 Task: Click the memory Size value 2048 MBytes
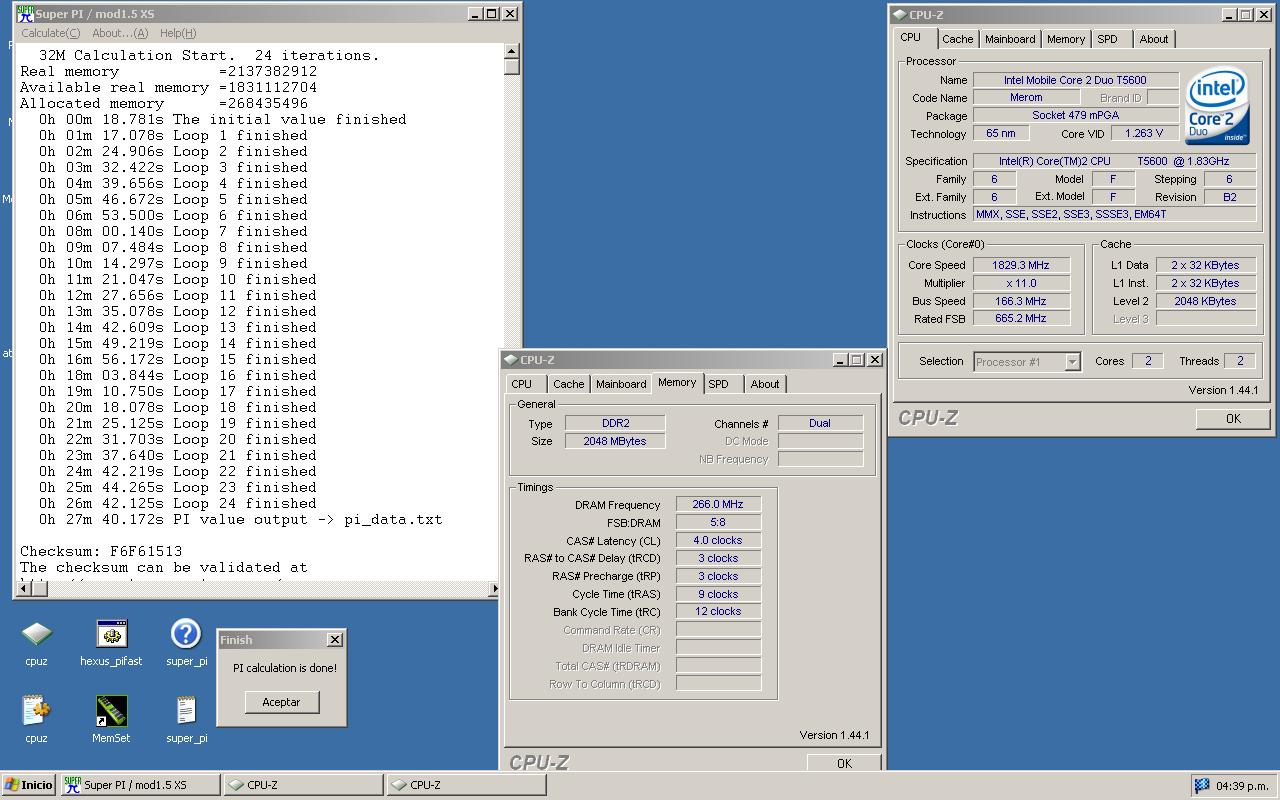(615, 441)
